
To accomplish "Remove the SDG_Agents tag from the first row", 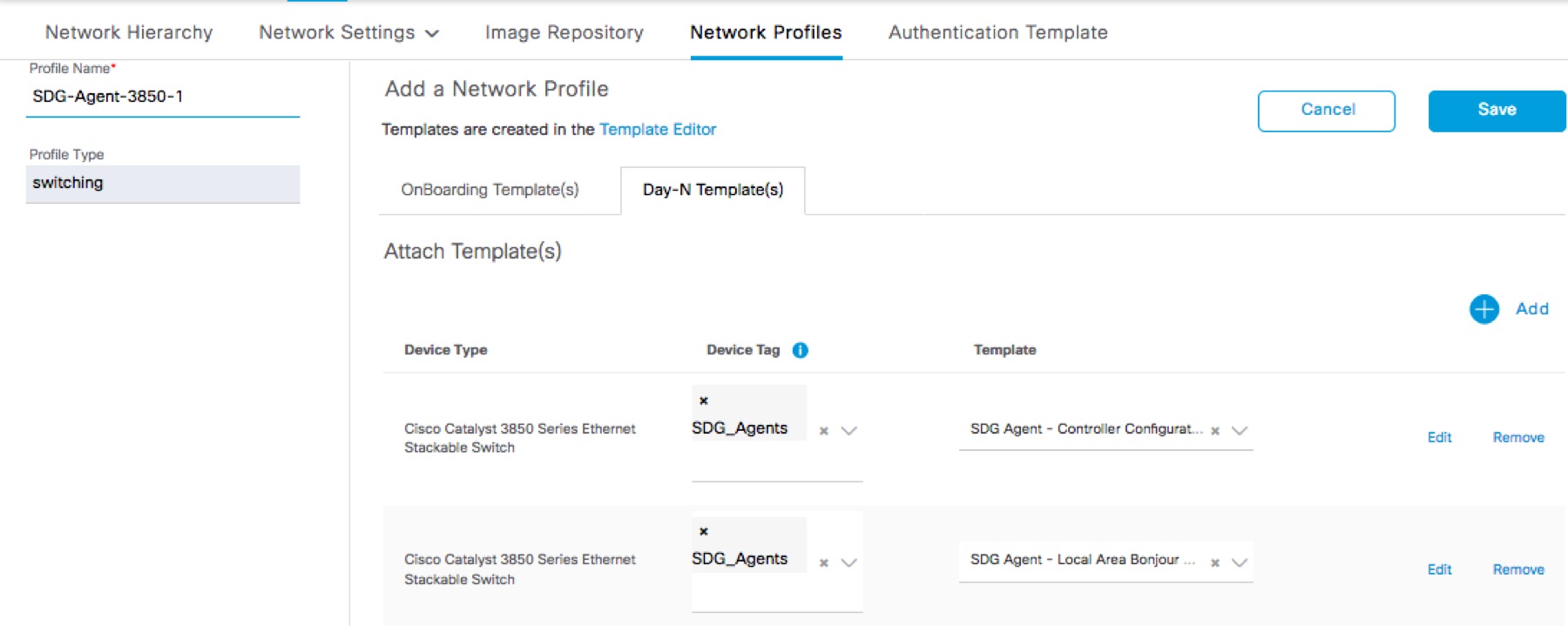I will click(704, 401).
